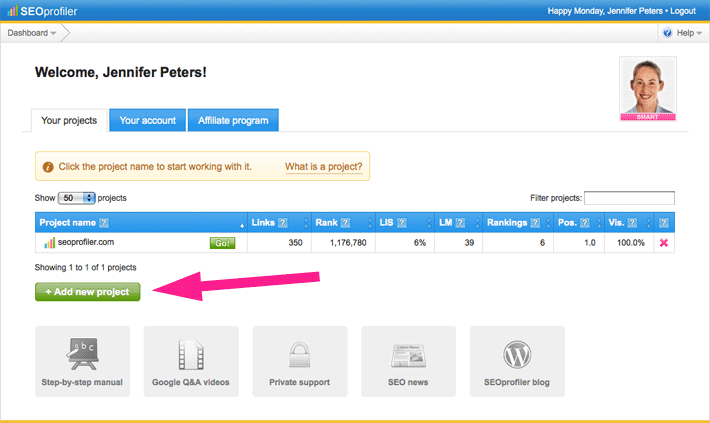Switch to the Your account tab

click(x=147, y=120)
